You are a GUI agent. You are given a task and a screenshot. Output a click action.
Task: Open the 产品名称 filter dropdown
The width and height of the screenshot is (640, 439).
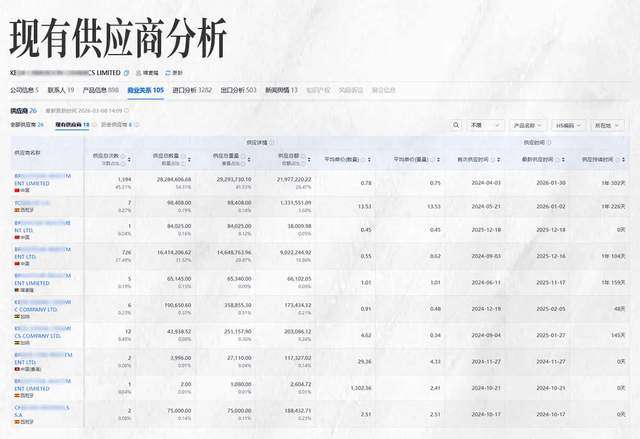click(x=528, y=125)
